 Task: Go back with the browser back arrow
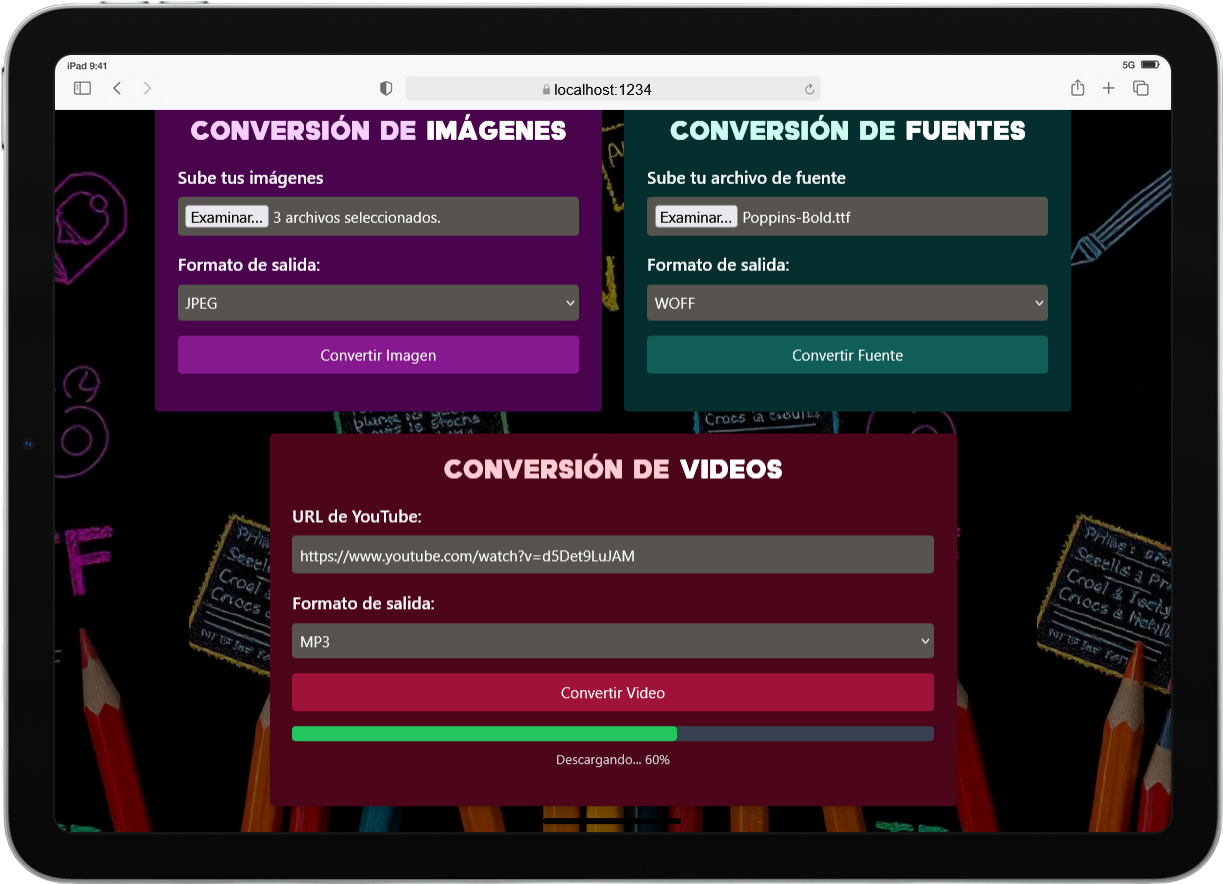(x=117, y=89)
